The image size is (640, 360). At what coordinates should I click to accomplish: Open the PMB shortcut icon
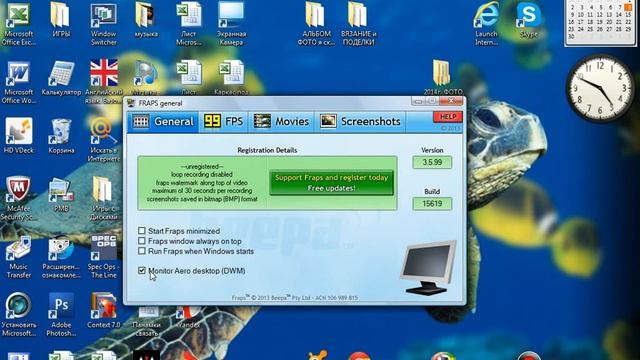coord(61,195)
